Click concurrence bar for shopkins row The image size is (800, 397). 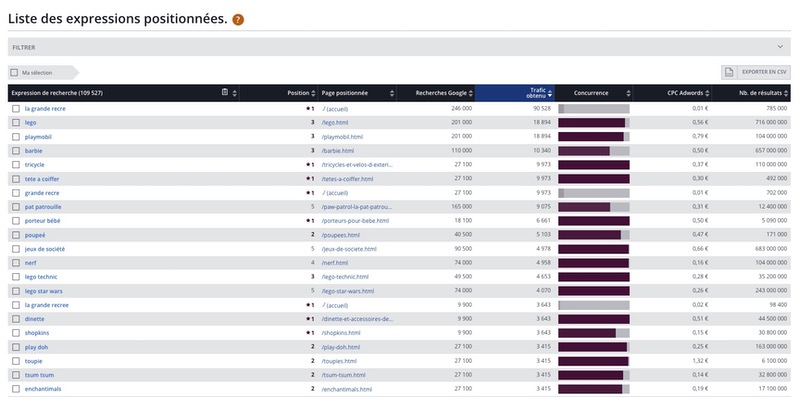pyautogui.click(x=594, y=333)
